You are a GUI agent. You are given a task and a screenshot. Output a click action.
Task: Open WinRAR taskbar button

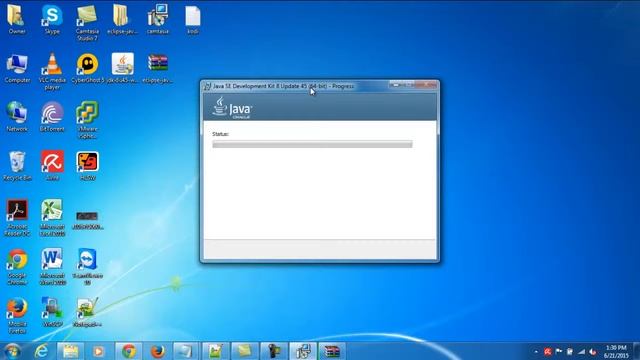(x=332, y=351)
